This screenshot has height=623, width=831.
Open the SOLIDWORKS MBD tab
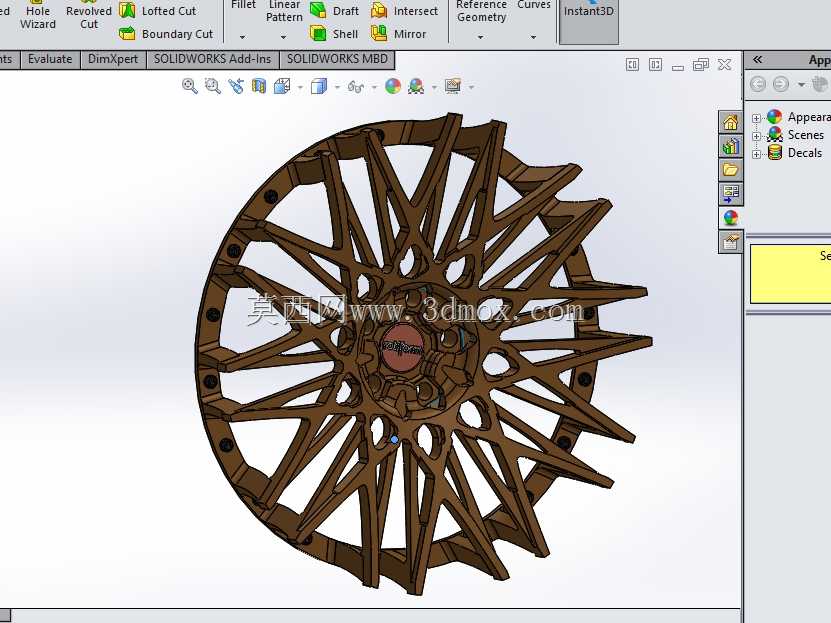[337, 59]
